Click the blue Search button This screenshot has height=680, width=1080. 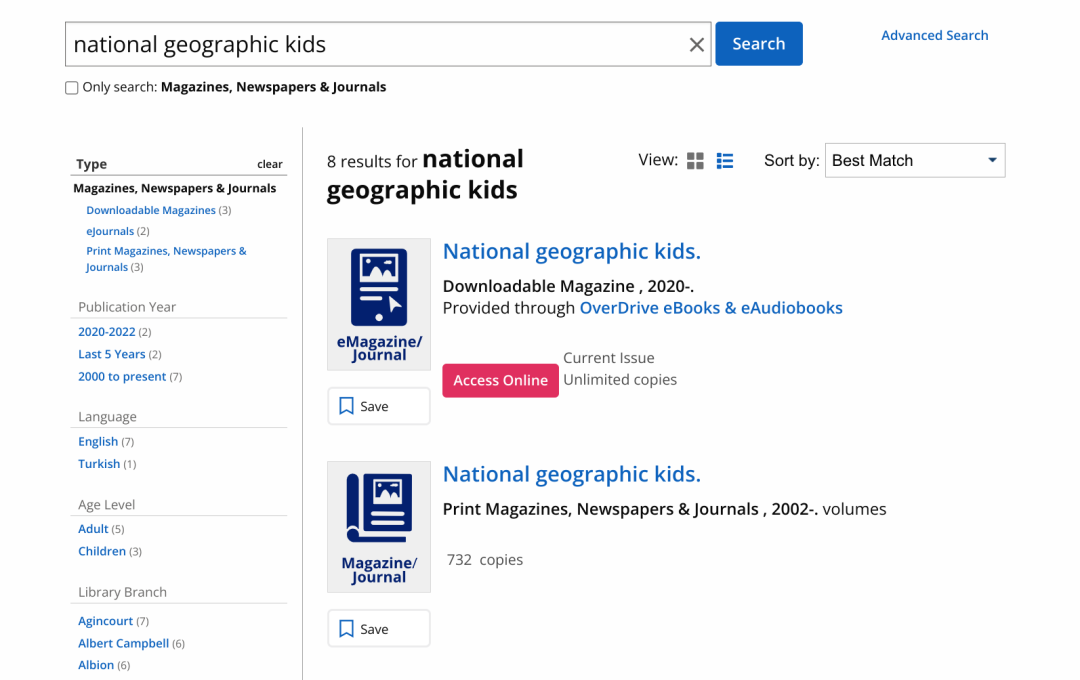pos(758,44)
